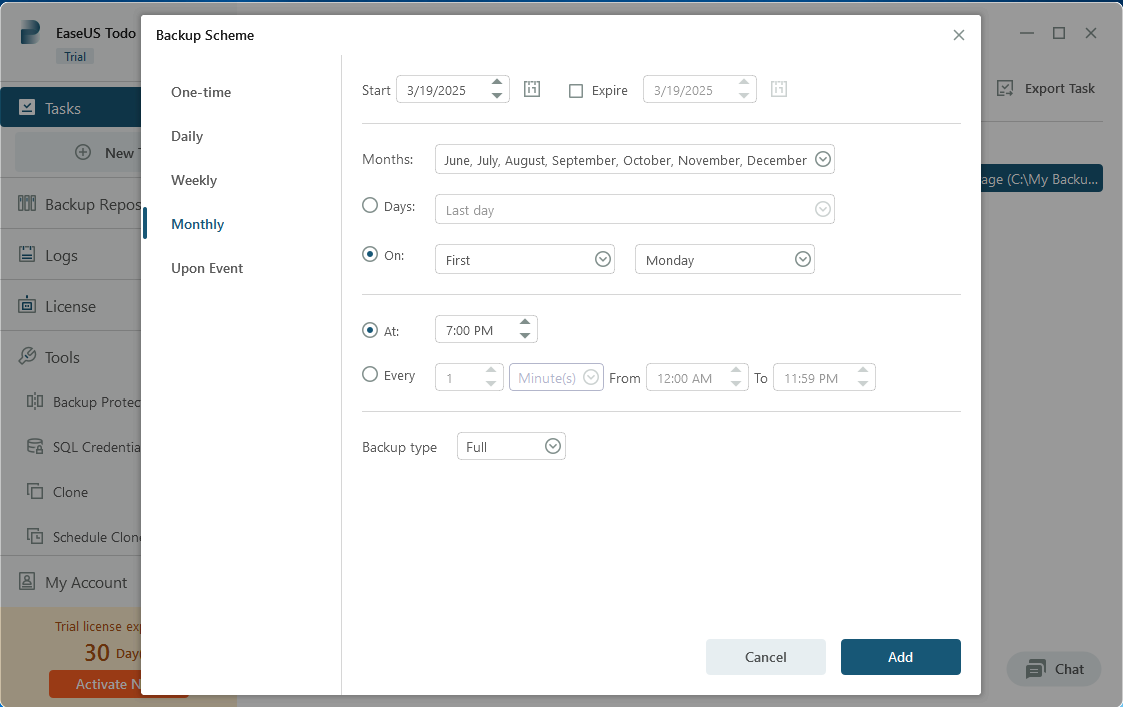Open the Monday weekday dropdown
The width and height of the screenshot is (1123, 707).
pyautogui.click(x=803, y=259)
